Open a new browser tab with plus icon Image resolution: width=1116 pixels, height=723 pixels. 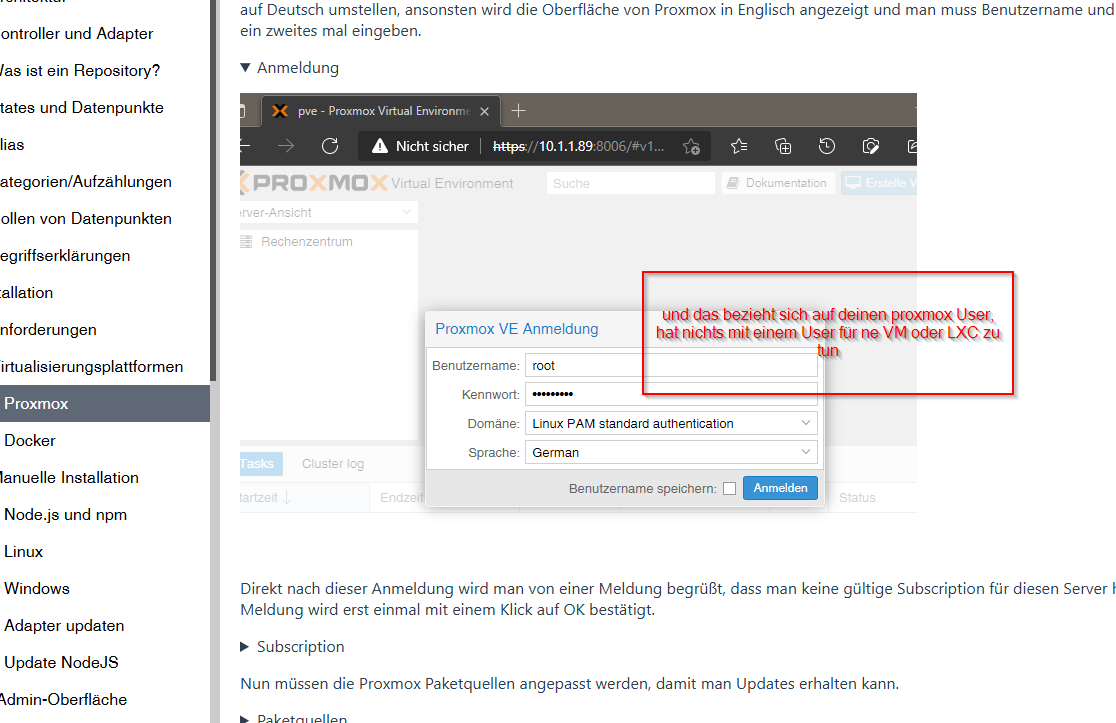coord(519,111)
